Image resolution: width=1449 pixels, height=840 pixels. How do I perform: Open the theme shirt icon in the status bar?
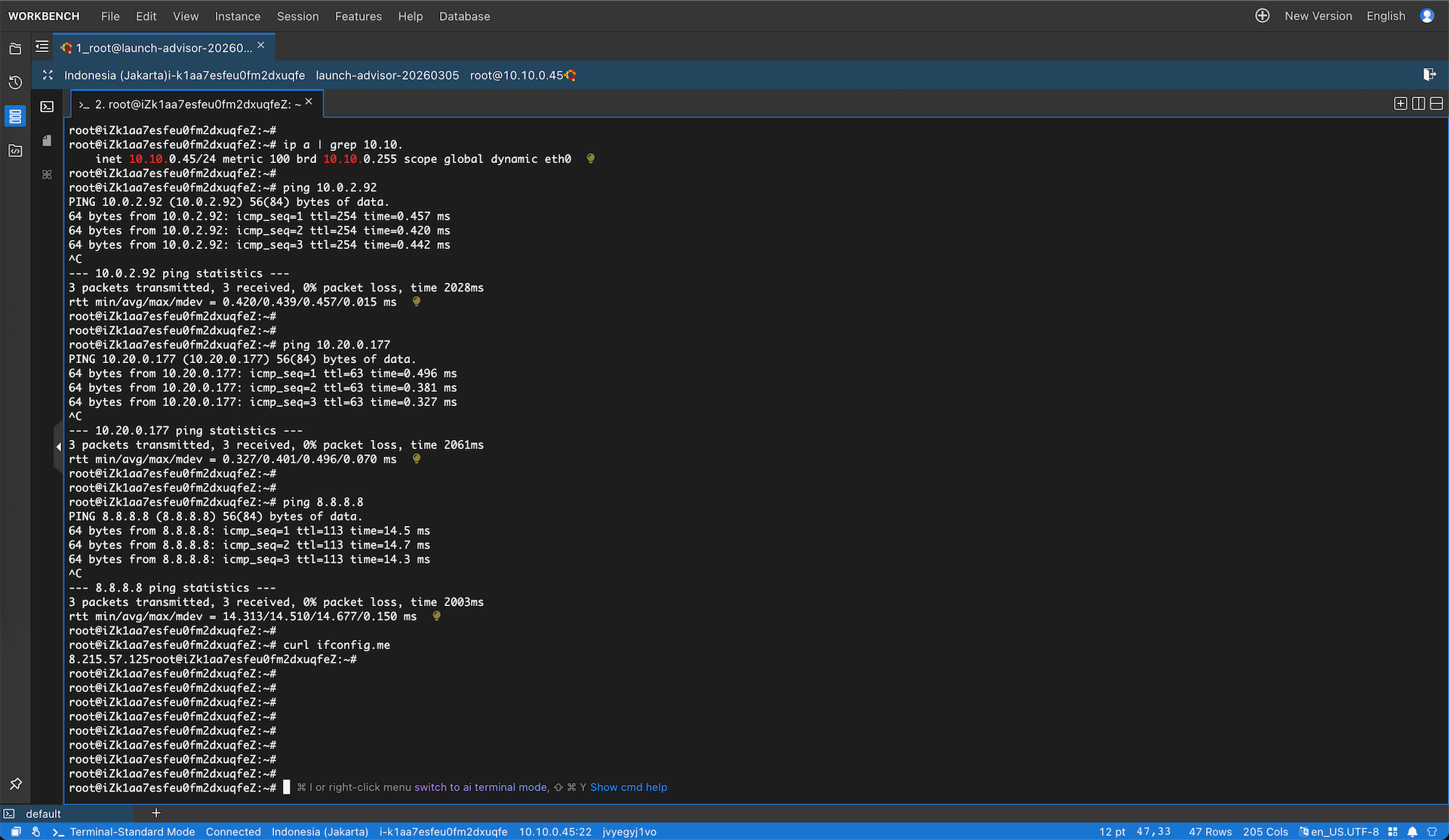pyautogui.click(x=1432, y=832)
